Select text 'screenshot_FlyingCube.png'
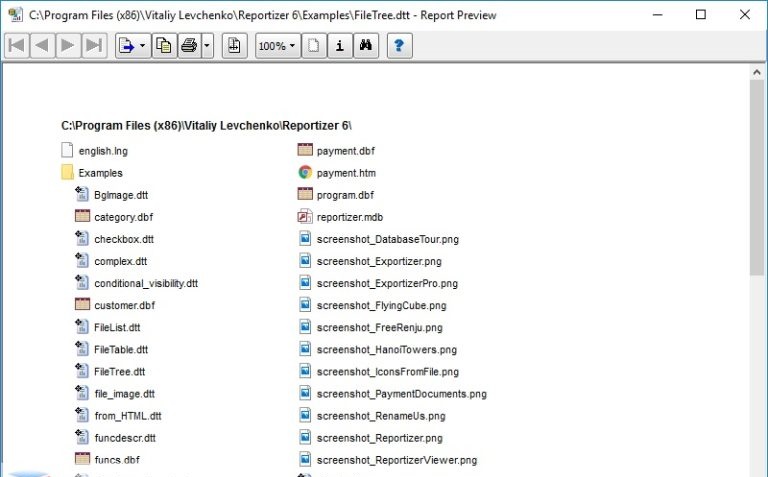Viewport: 768px width, 477px height. coord(382,306)
